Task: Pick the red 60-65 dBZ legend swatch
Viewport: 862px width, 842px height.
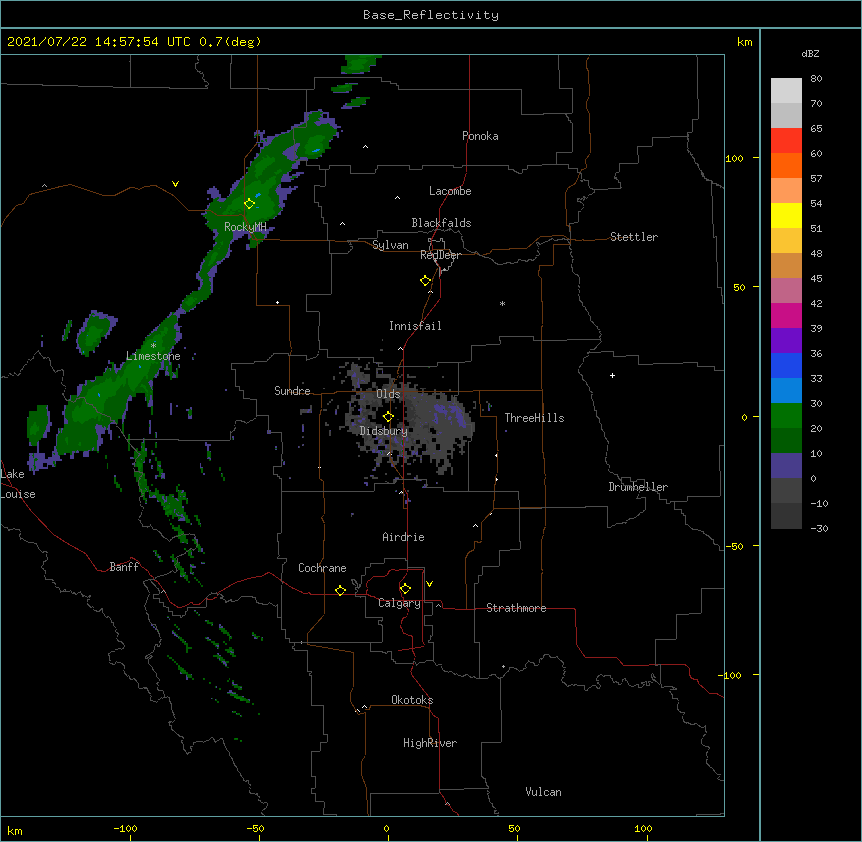Action: (786, 140)
